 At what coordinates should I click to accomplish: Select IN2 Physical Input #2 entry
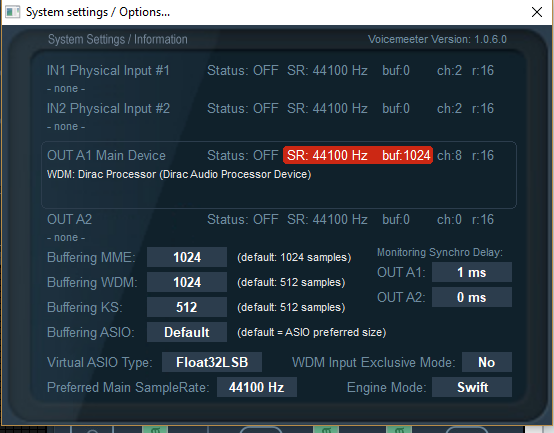tap(108, 109)
